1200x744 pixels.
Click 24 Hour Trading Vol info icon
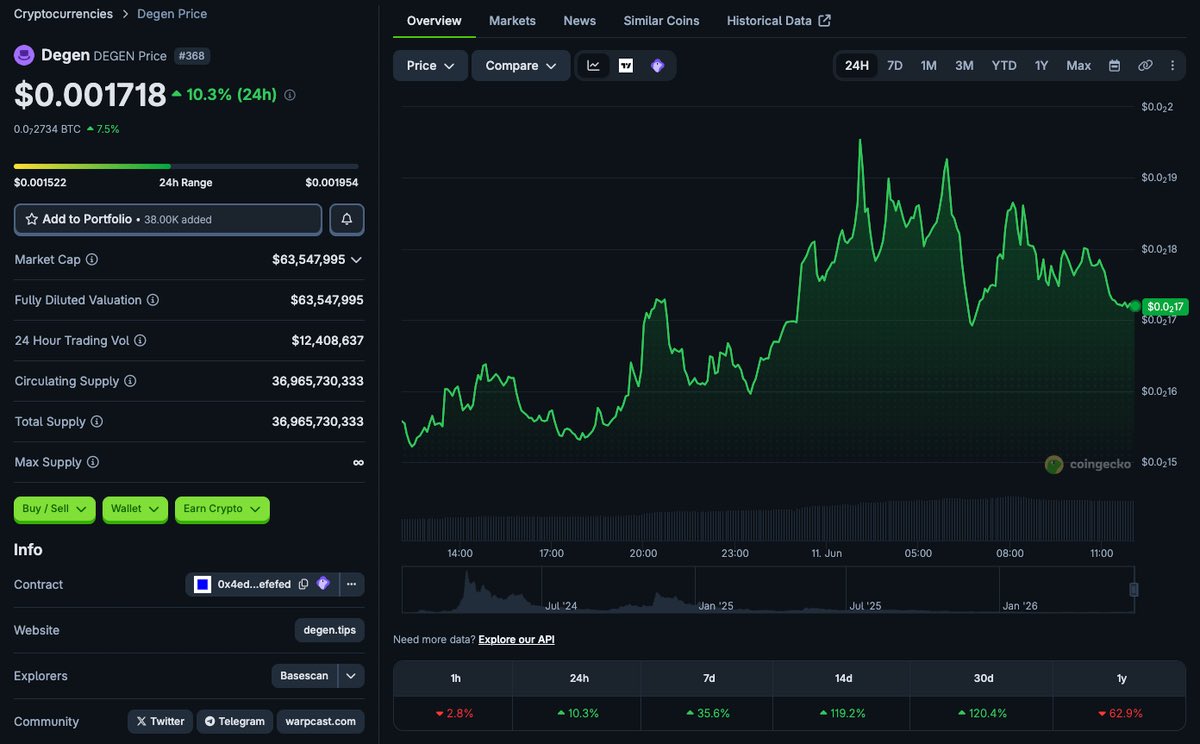(140, 341)
